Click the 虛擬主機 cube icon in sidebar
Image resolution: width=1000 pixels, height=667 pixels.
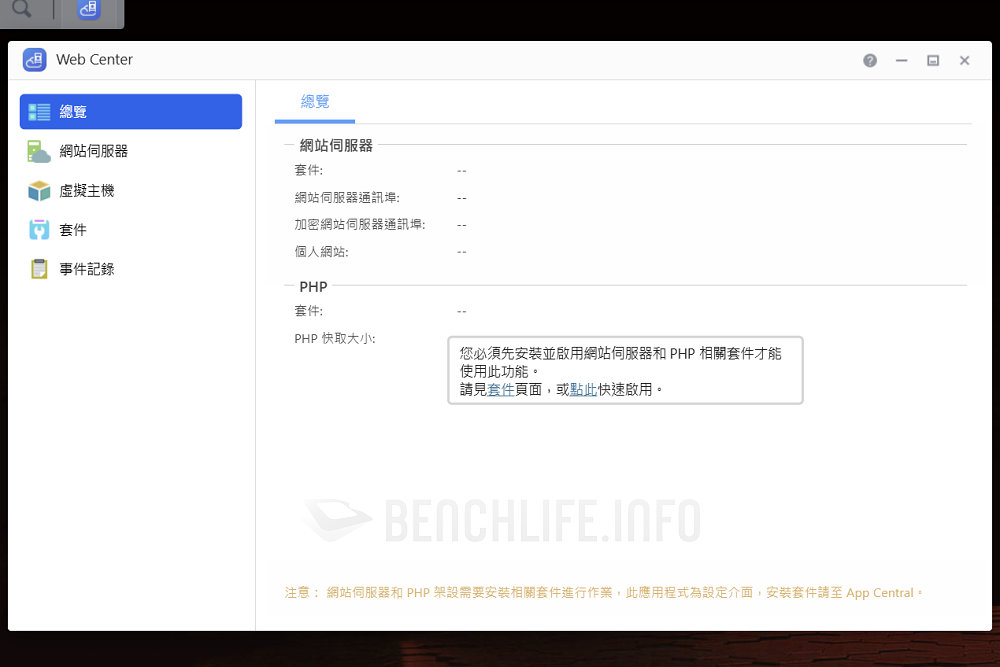40,191
